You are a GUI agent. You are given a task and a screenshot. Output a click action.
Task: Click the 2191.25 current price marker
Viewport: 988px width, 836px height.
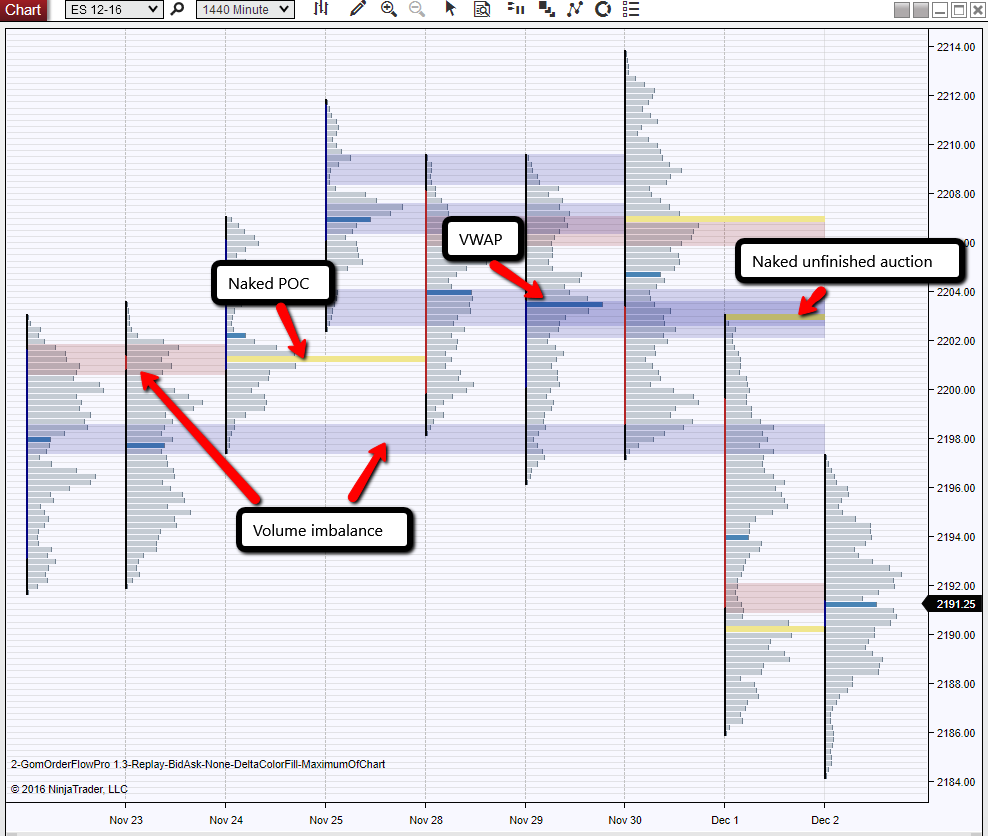952,604
